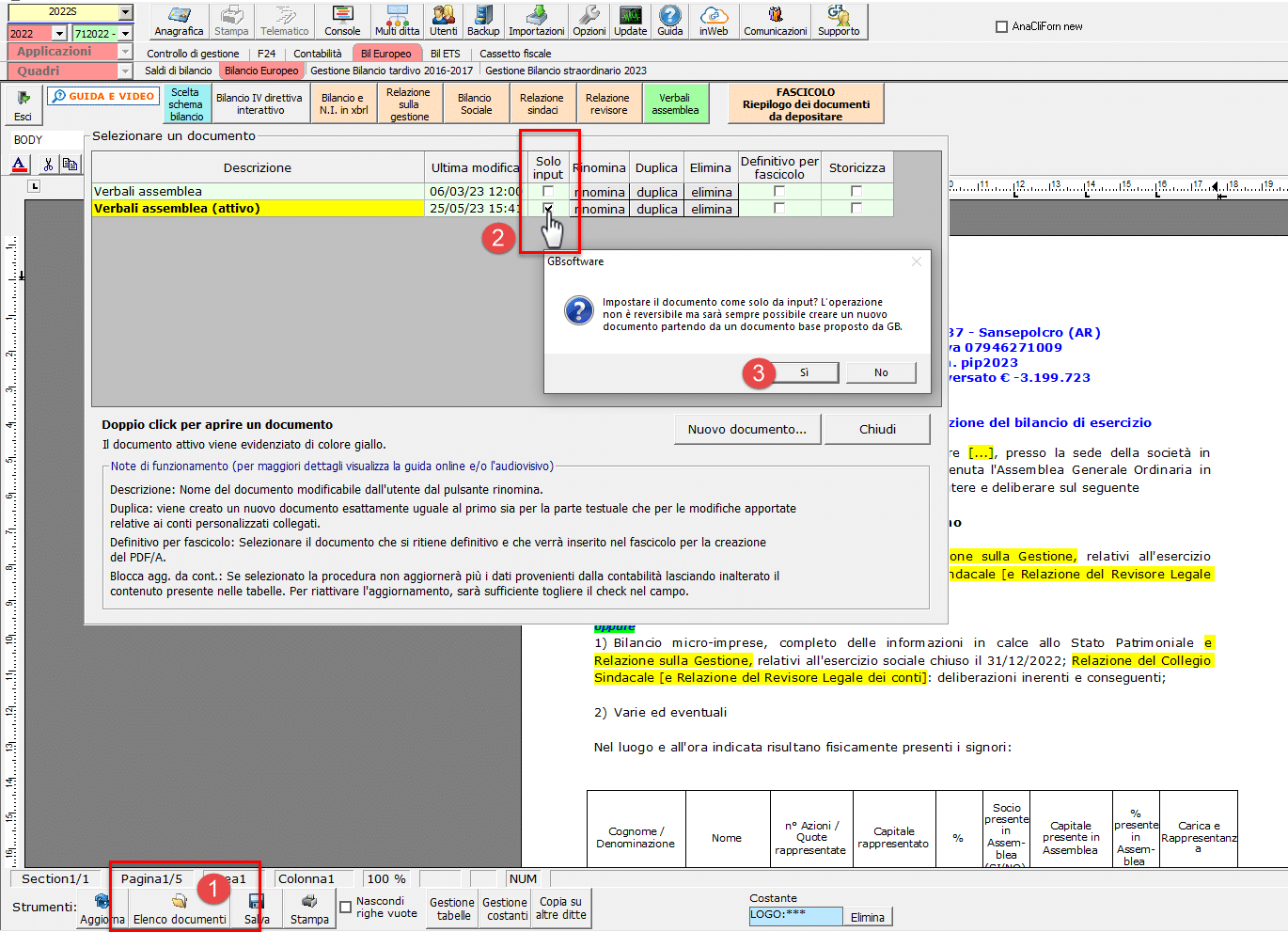
Task: Open the Utenti users icon
Action: (x=444, y=21)
